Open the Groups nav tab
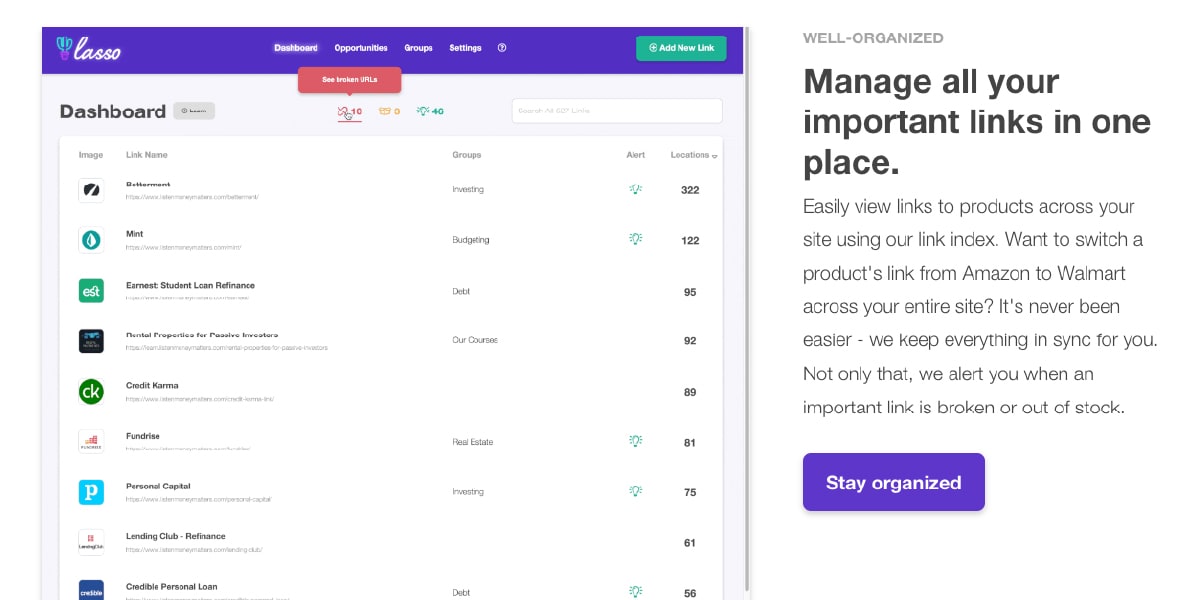 point(418,48)
